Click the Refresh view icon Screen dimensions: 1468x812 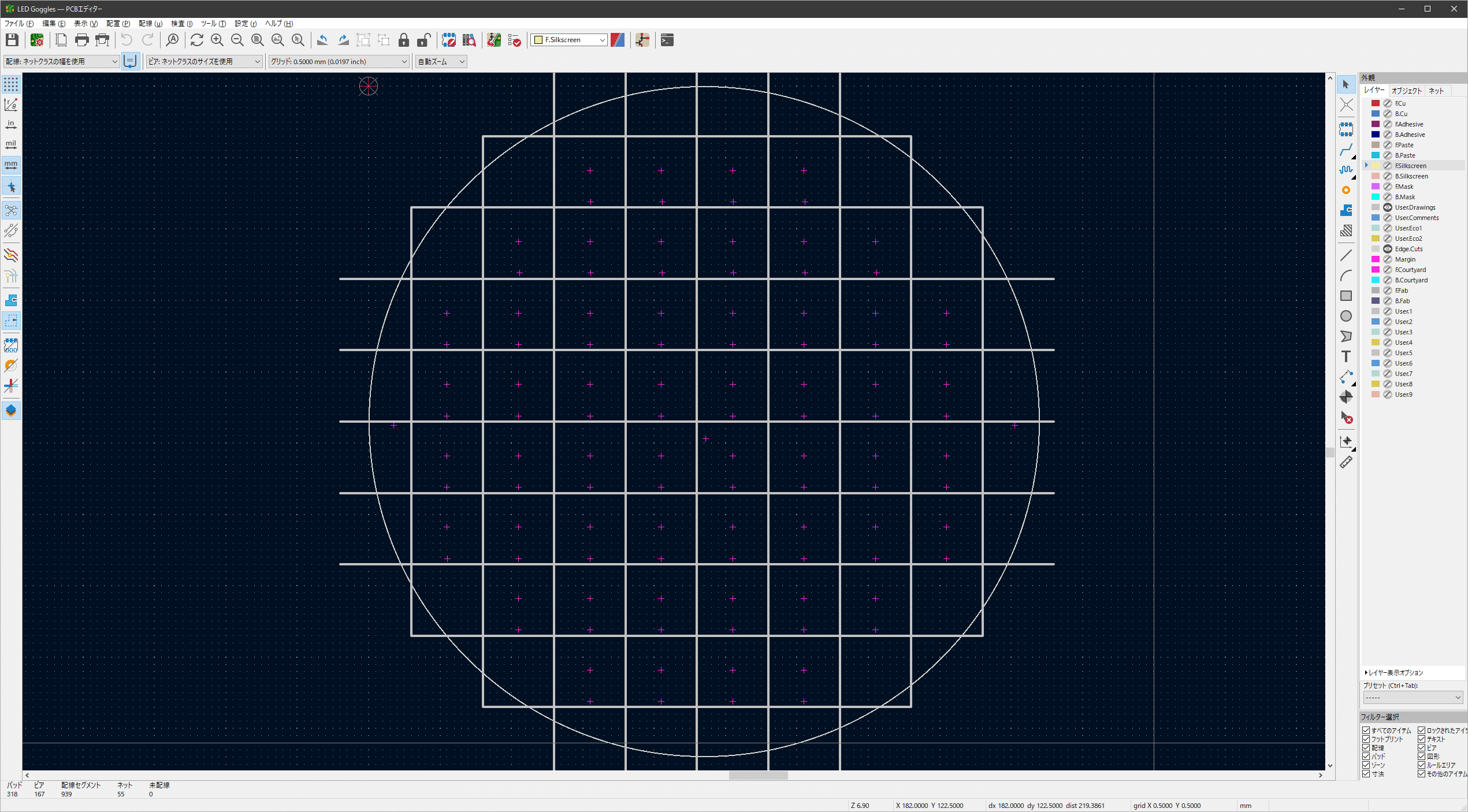point(197,40)
